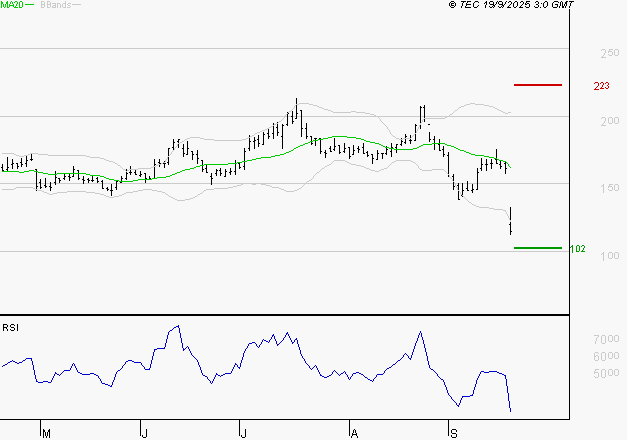Screen dimensions: 627x440
Task: Click the 200 price axis label
Action: point(610,121)
